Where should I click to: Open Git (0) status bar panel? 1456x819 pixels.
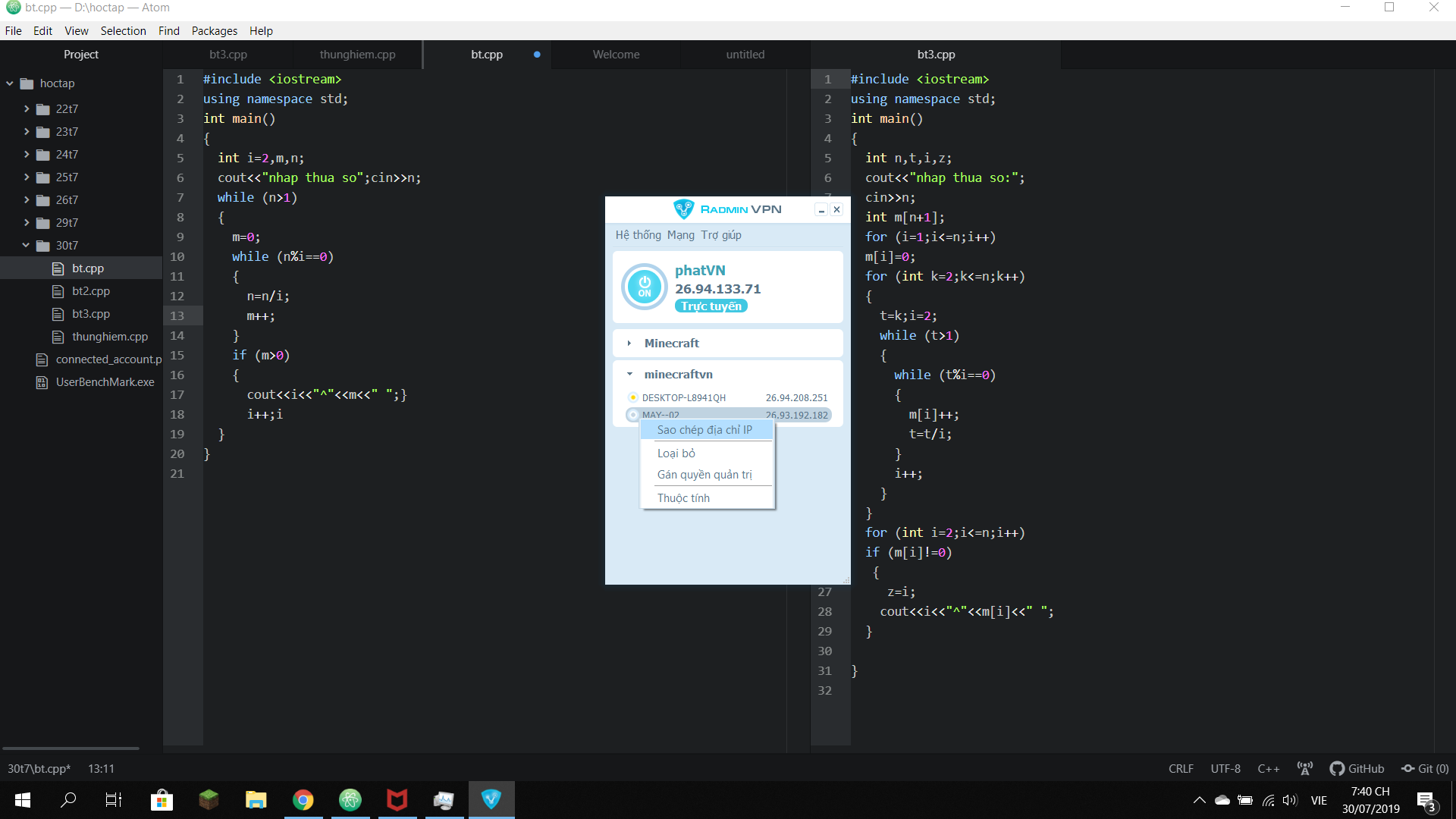point(1425,768)
